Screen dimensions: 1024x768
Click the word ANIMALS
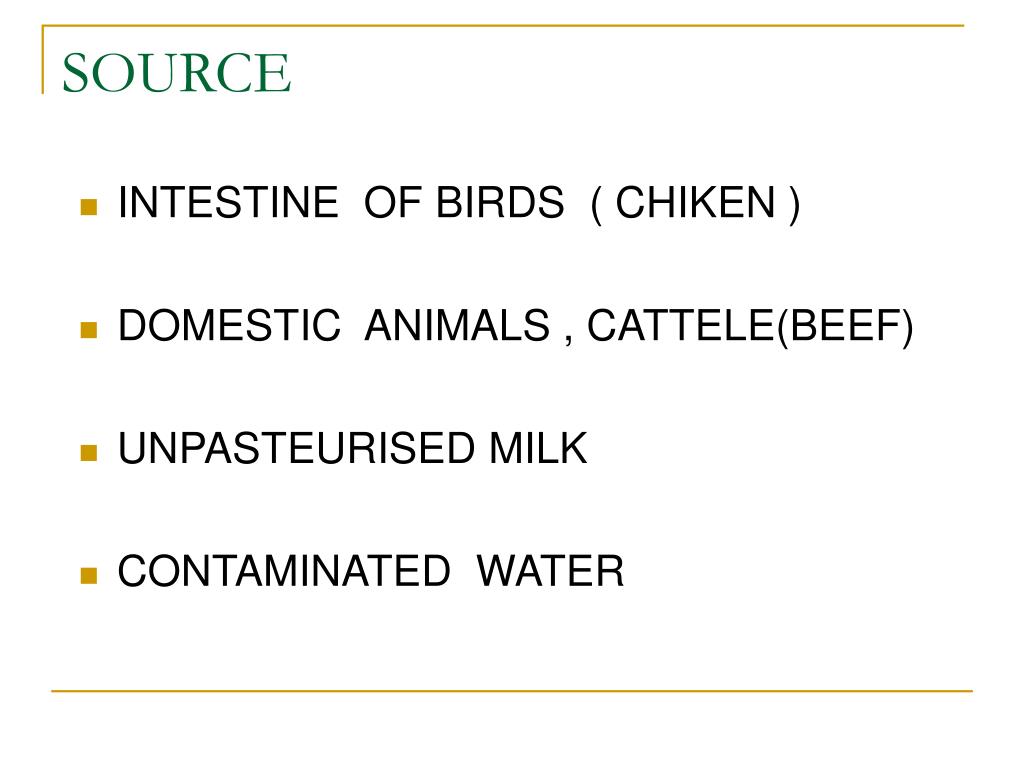coord(456,327)
